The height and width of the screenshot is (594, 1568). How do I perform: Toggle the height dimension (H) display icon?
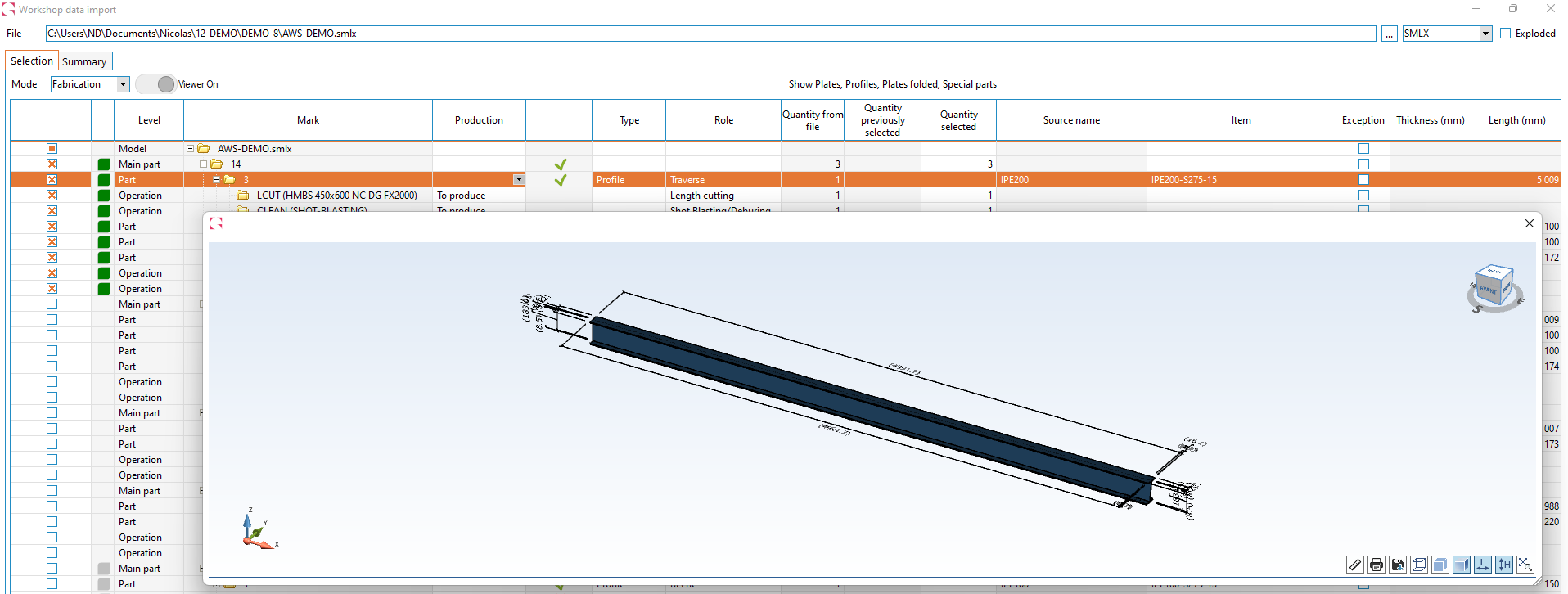pos(1504,565)
